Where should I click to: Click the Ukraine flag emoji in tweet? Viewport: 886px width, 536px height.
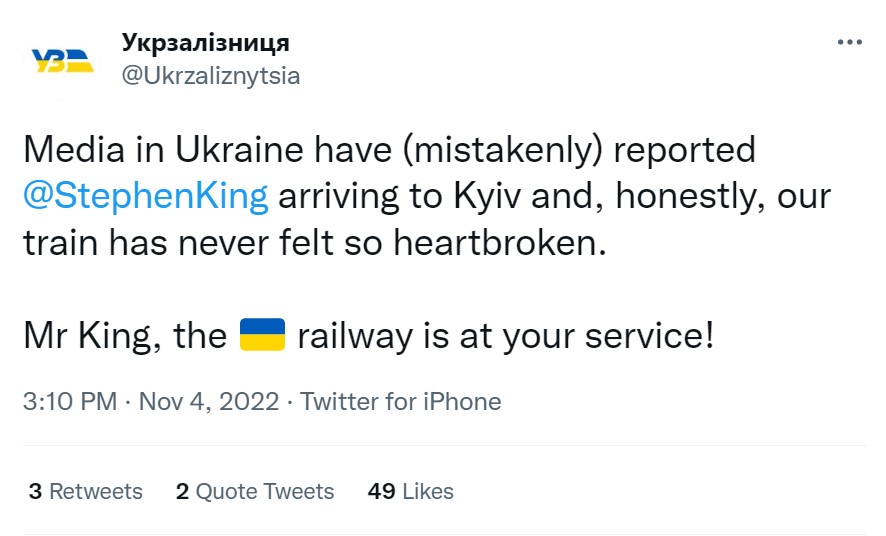(264, 335)
